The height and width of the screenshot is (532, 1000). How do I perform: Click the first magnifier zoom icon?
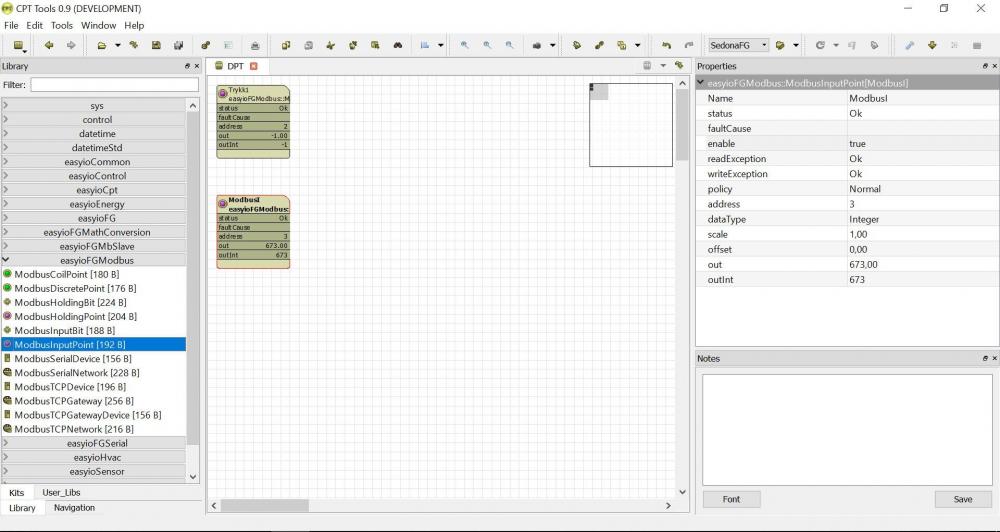tap(465, 45)
